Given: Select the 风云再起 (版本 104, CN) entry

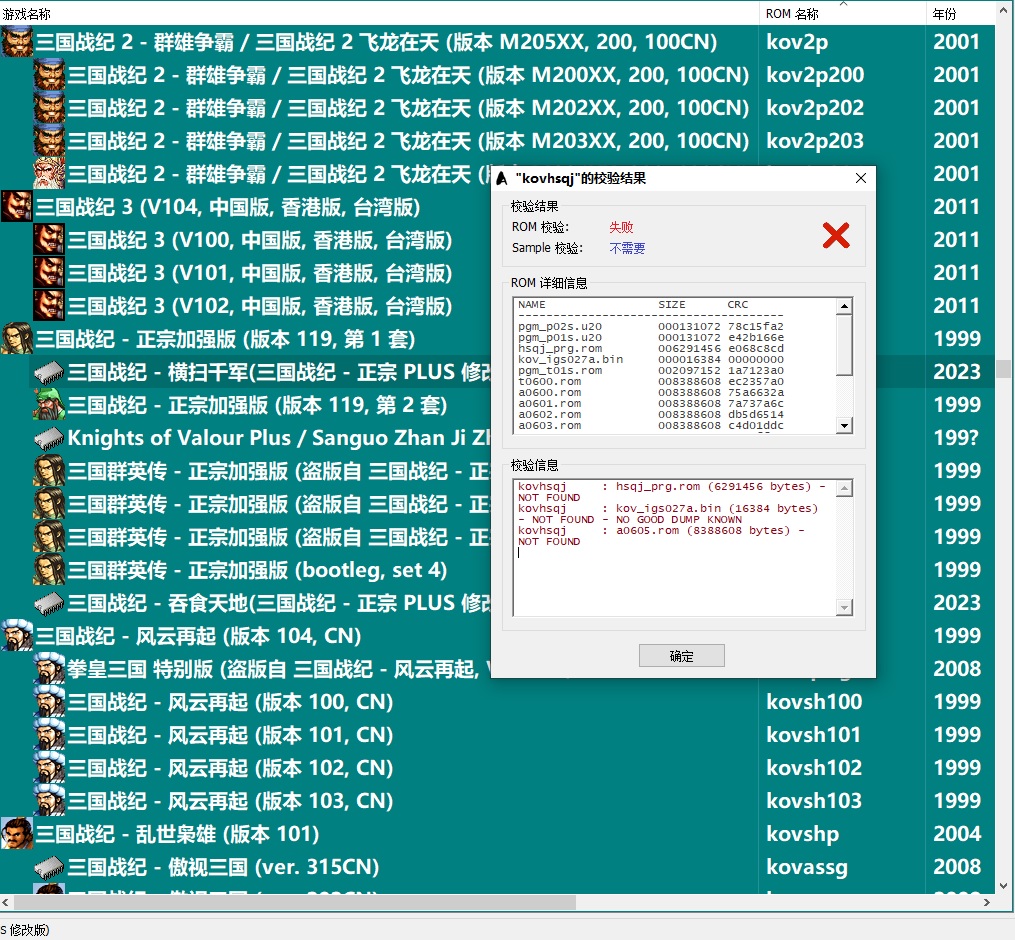Looking at the screenshot, I should [x=198, y=636].
